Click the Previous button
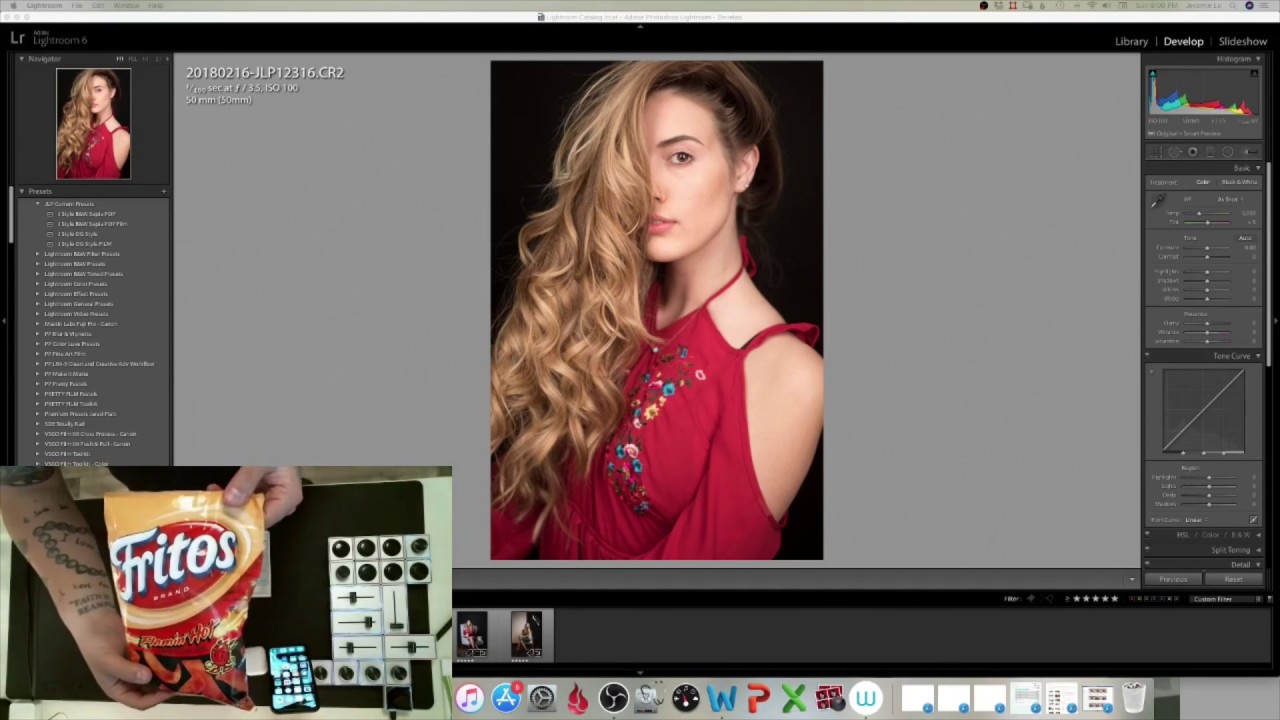This screenshot has height=720, width=1280. pyautogui.click(x=1173, y=579)
